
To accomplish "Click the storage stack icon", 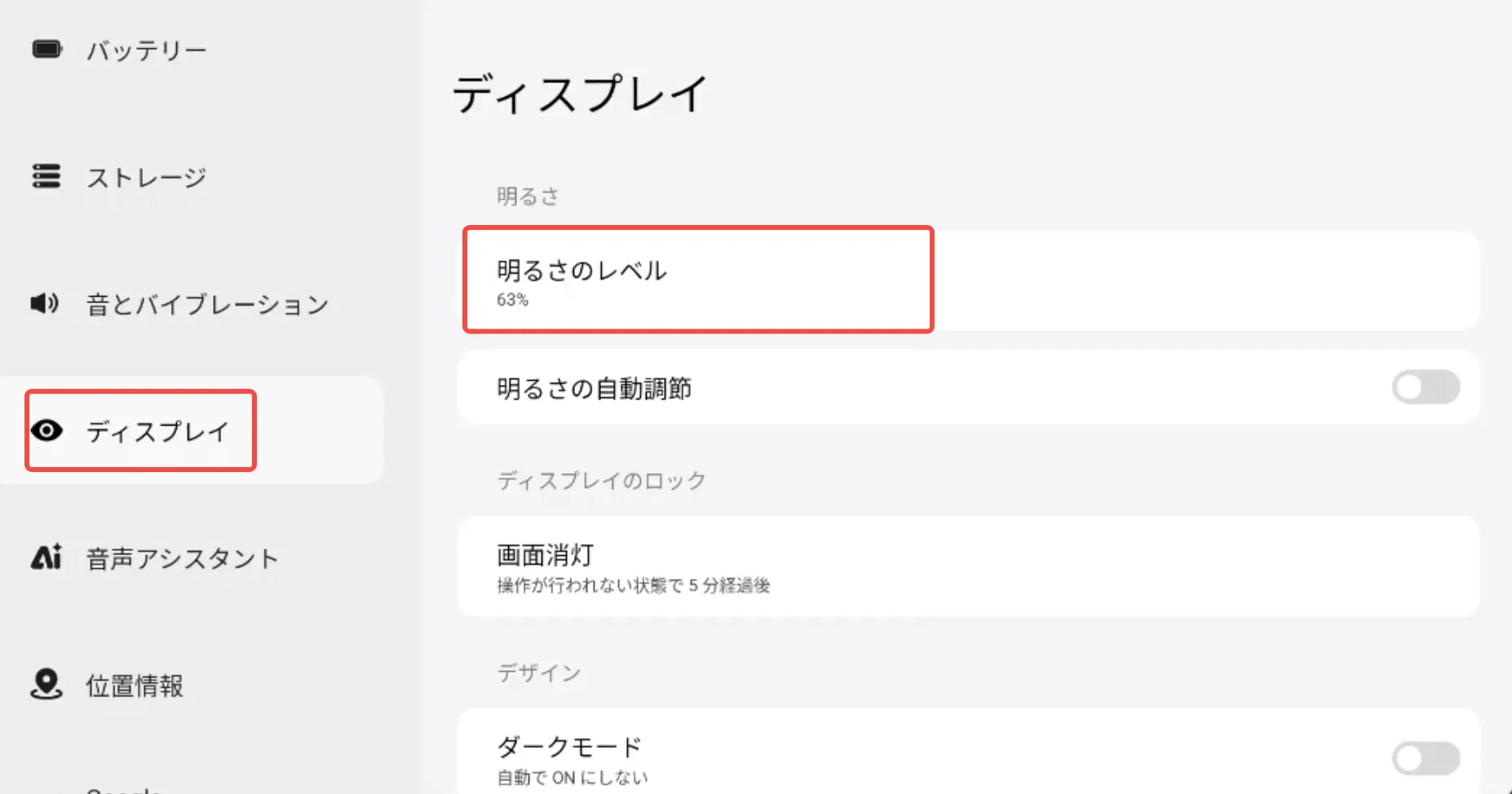I will click(x=46, y=176).
